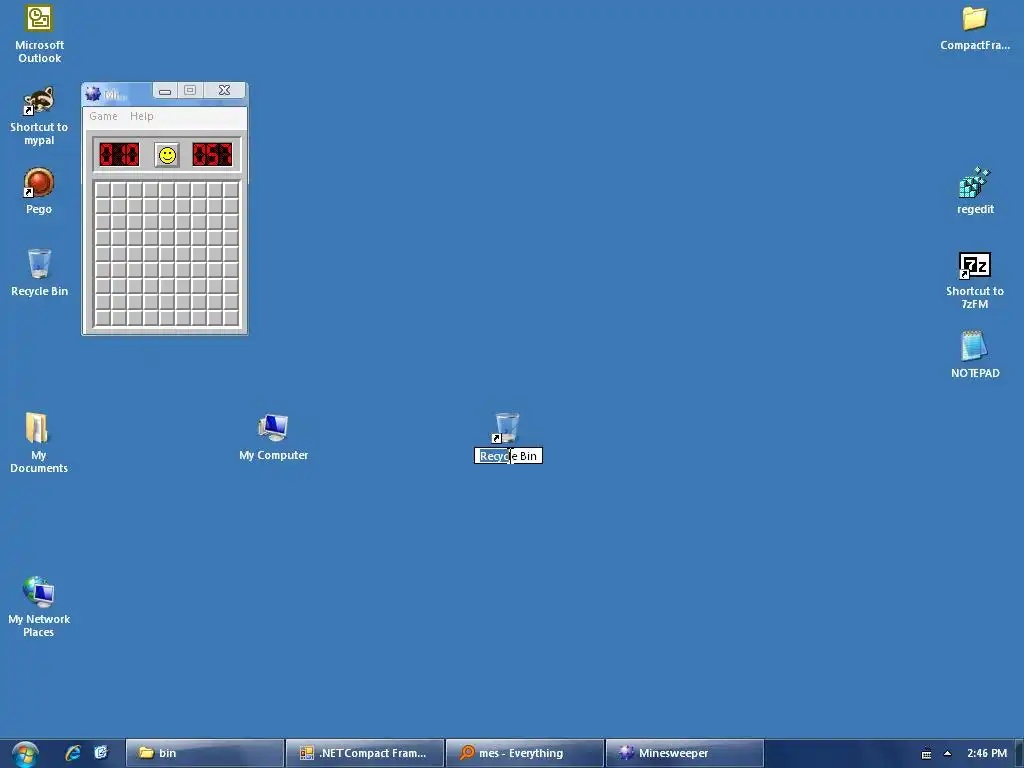Select the Shortcut to 7zFM icon
Image resolution: width=1024 pixels, height=768 pixels.
(x=974, y=265)
